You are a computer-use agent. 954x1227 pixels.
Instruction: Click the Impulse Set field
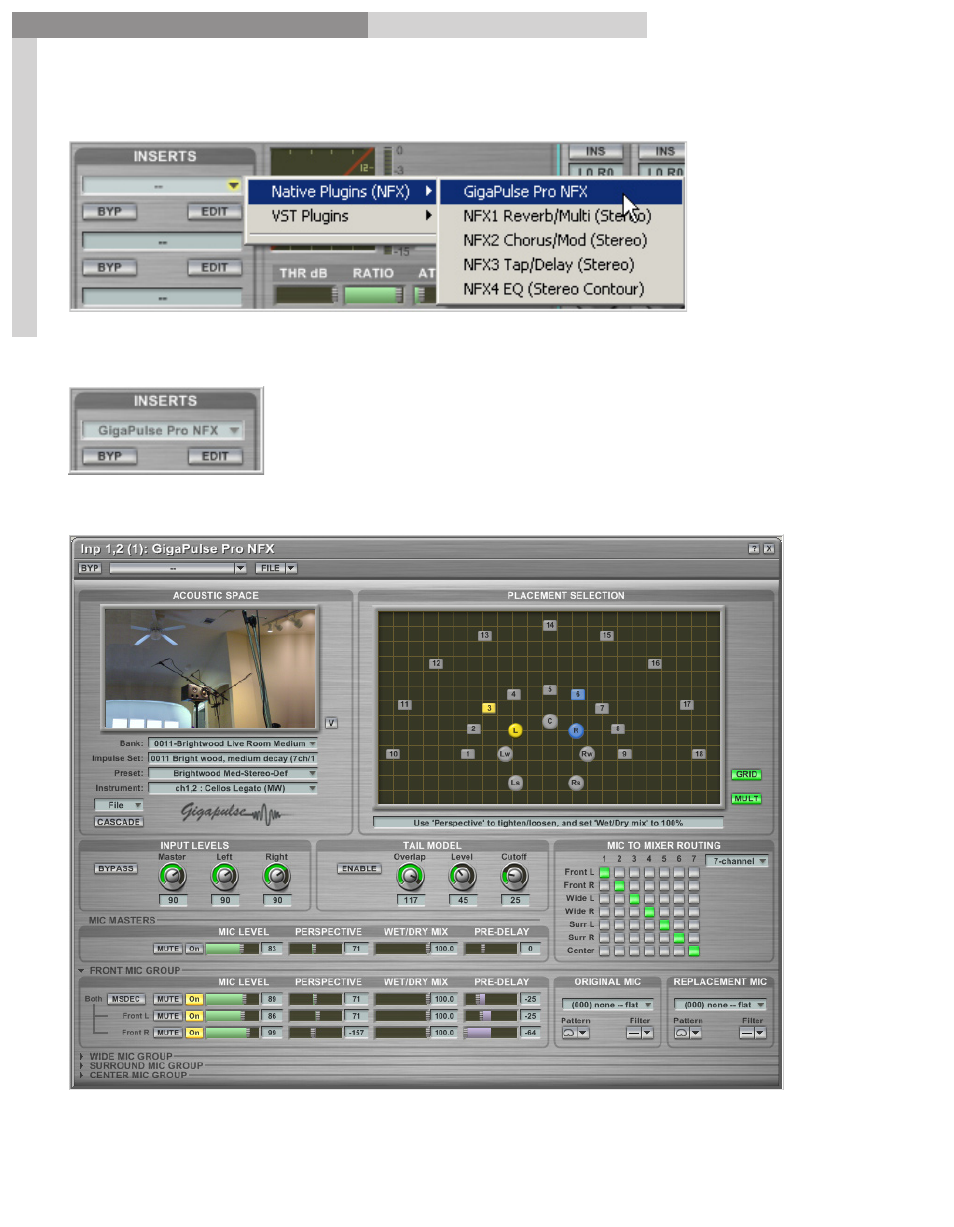[x=232, y=758]
